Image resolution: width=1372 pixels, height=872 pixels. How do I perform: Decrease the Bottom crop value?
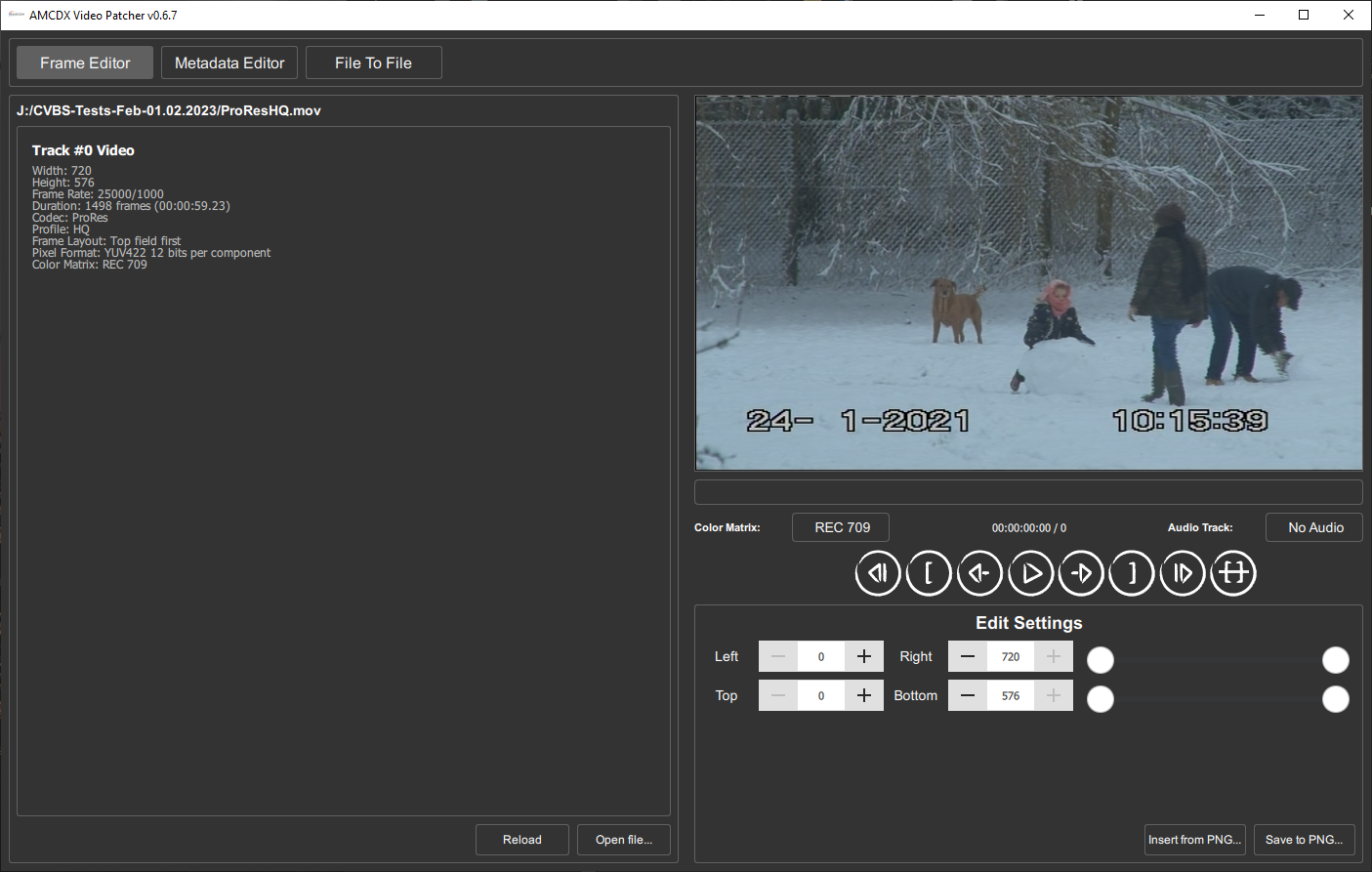click(x=968, y=695)
